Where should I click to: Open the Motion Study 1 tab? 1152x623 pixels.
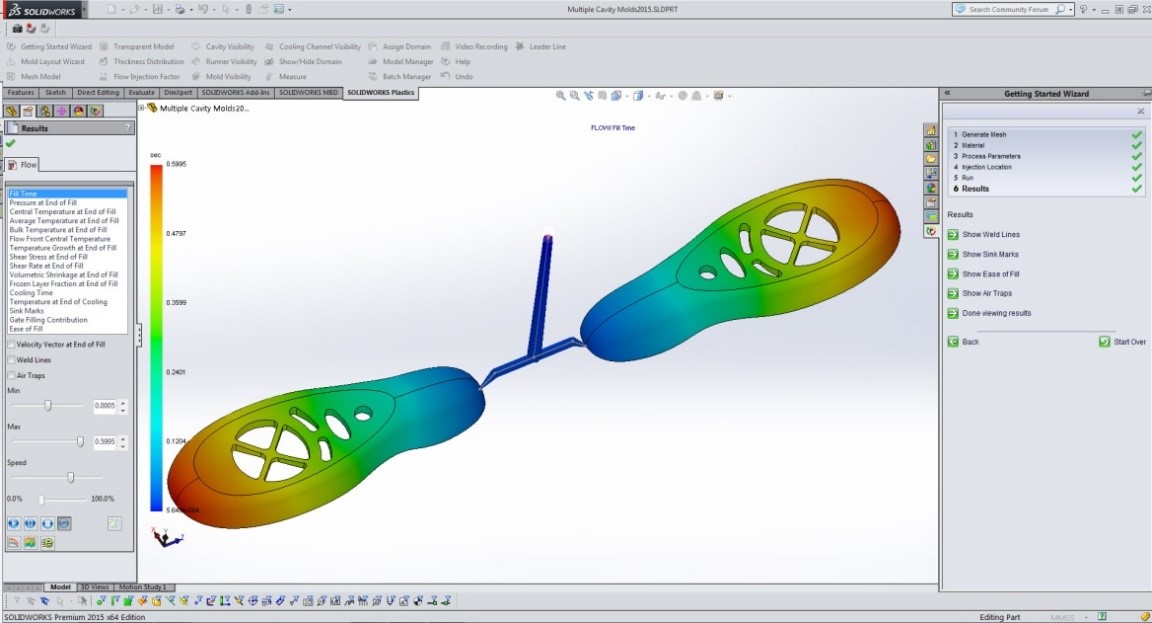143,587
